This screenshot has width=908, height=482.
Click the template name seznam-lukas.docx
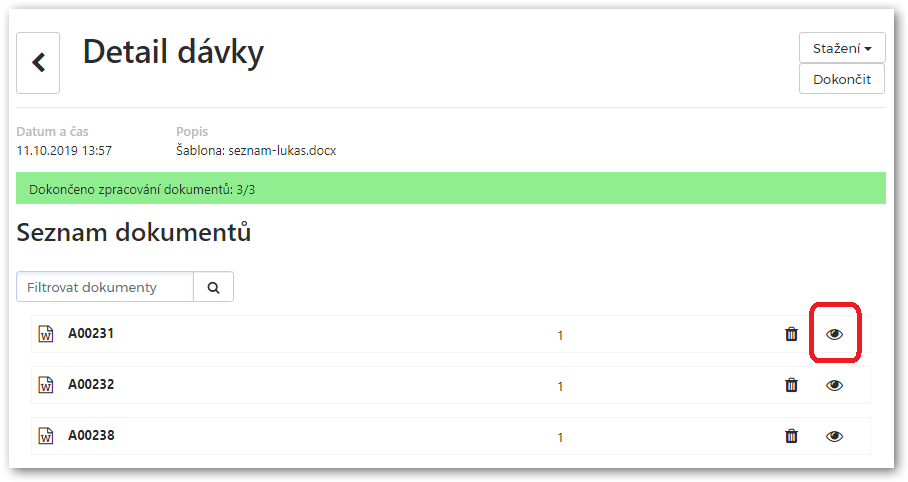[x=282, y=151]
